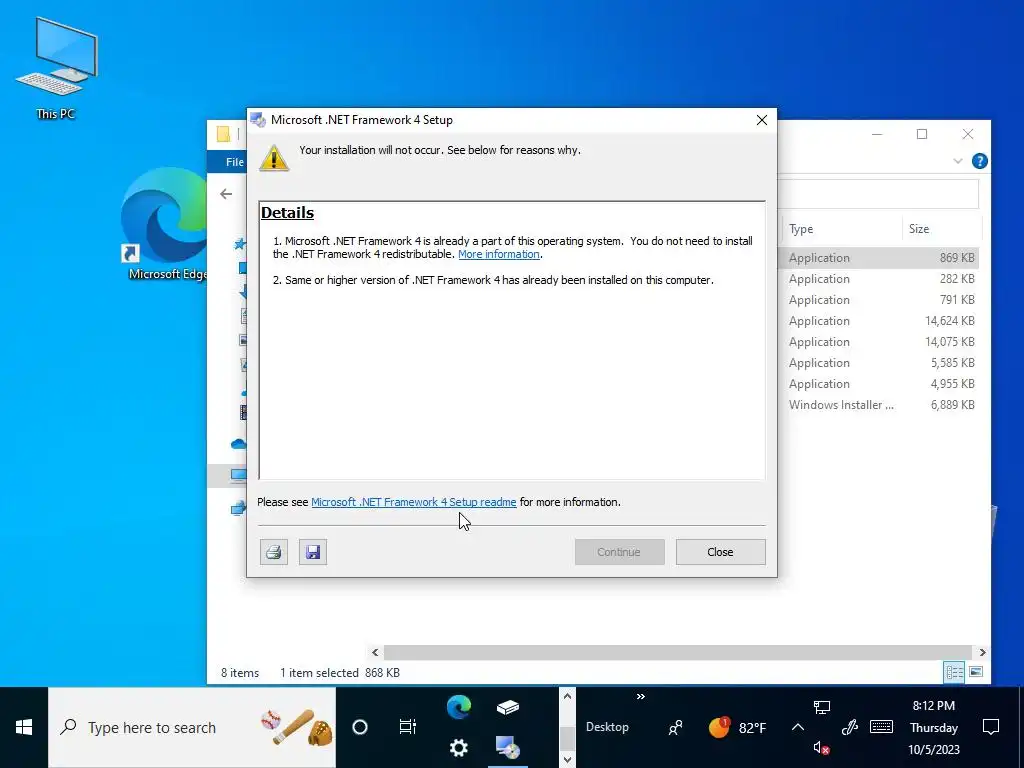Click the print icon in Setup dialog
Screen dimensions: 1024x768
tap(274, 552)
